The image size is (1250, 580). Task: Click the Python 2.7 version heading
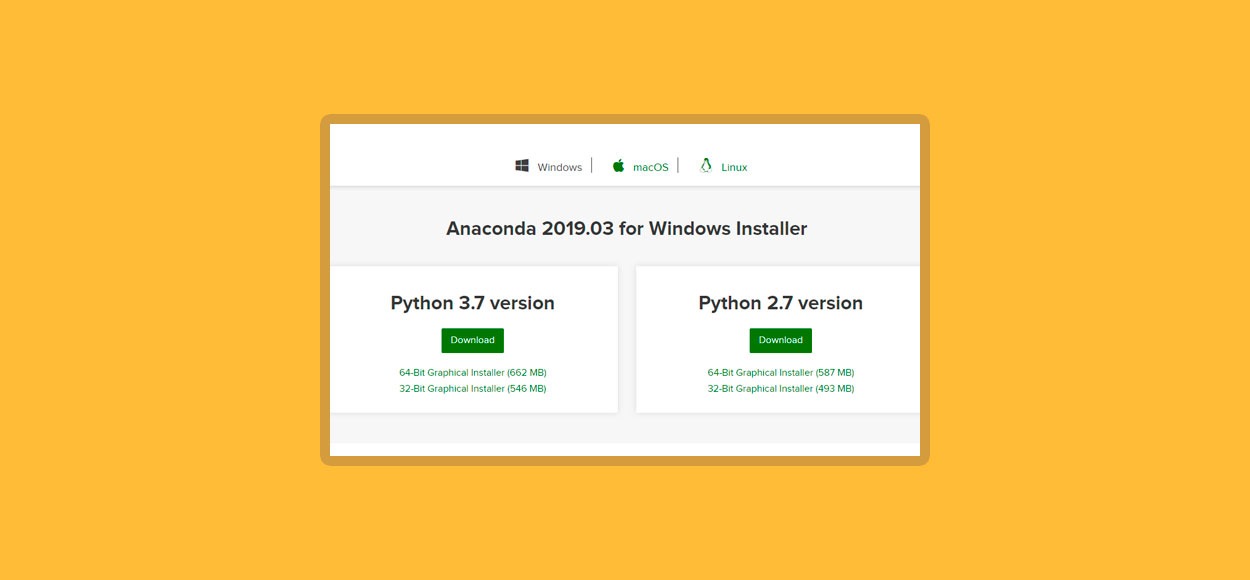[x=781, y=303]
